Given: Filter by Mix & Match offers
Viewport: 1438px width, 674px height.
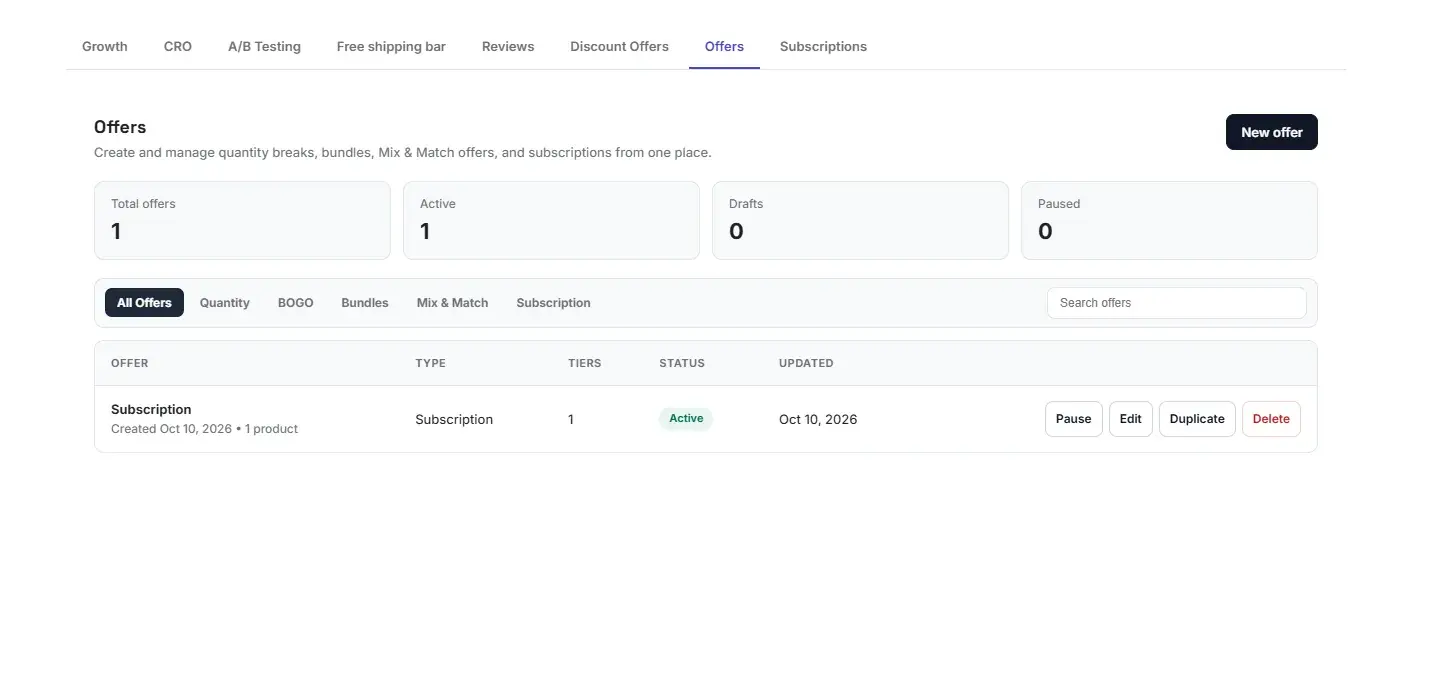Looking at the screenshot, I should [x=453, y=303].
